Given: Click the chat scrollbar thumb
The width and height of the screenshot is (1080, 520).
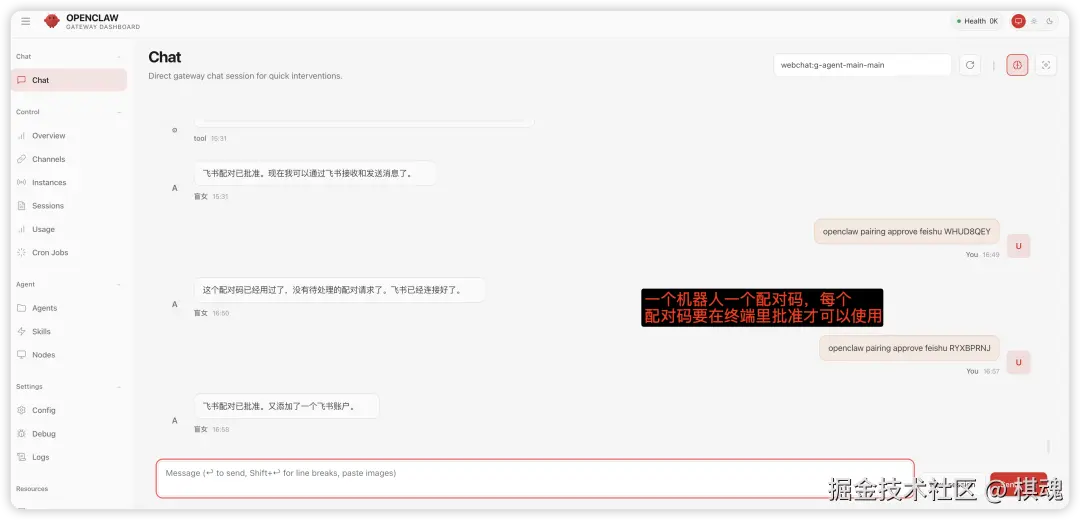Looking at the screenshot, I should pyautogui.click(x=1048, y=446).
